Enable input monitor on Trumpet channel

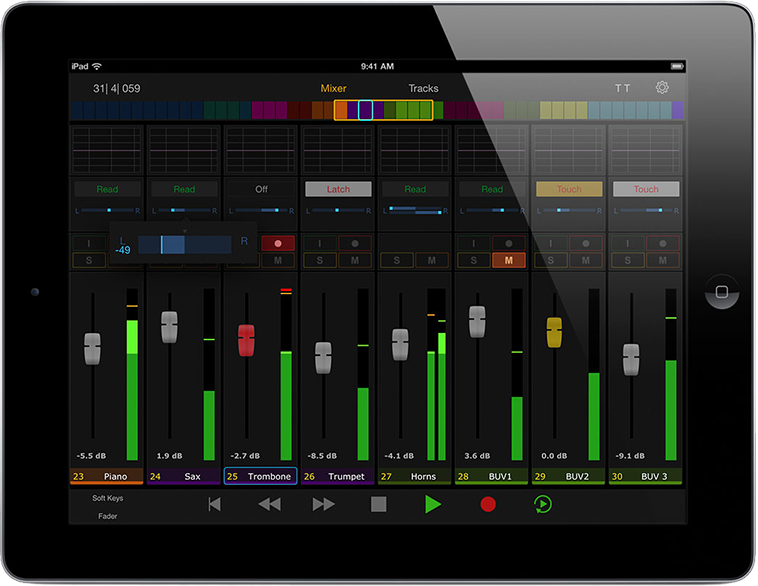pyautogui.click(x=320, y=243)
